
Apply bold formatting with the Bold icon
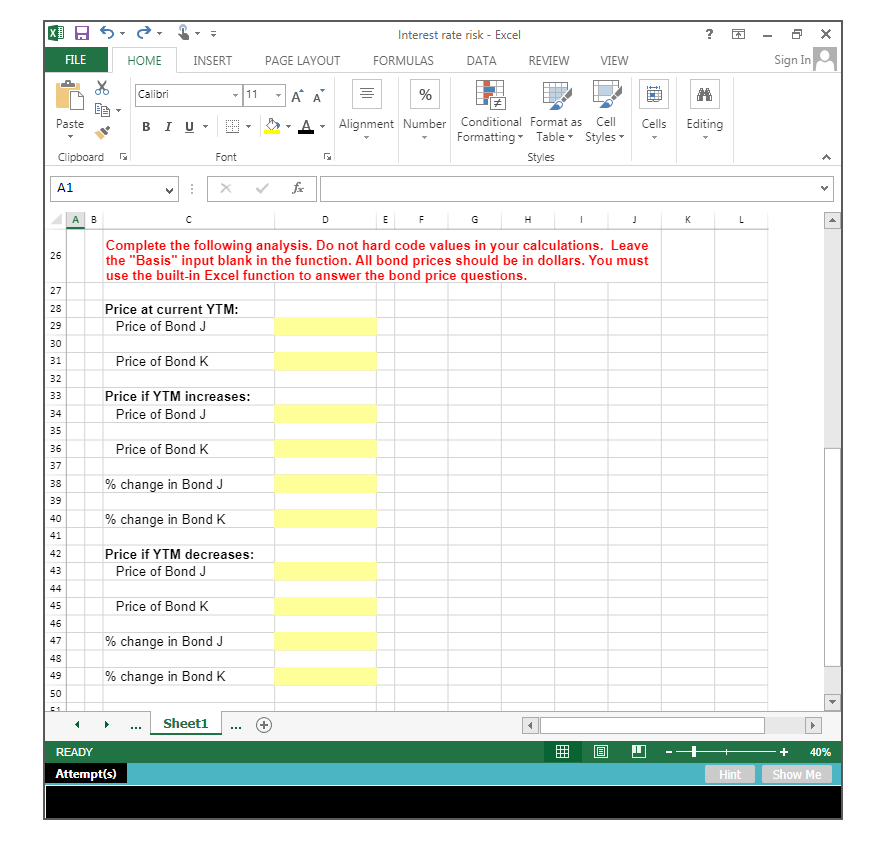[x=145, y=126]
